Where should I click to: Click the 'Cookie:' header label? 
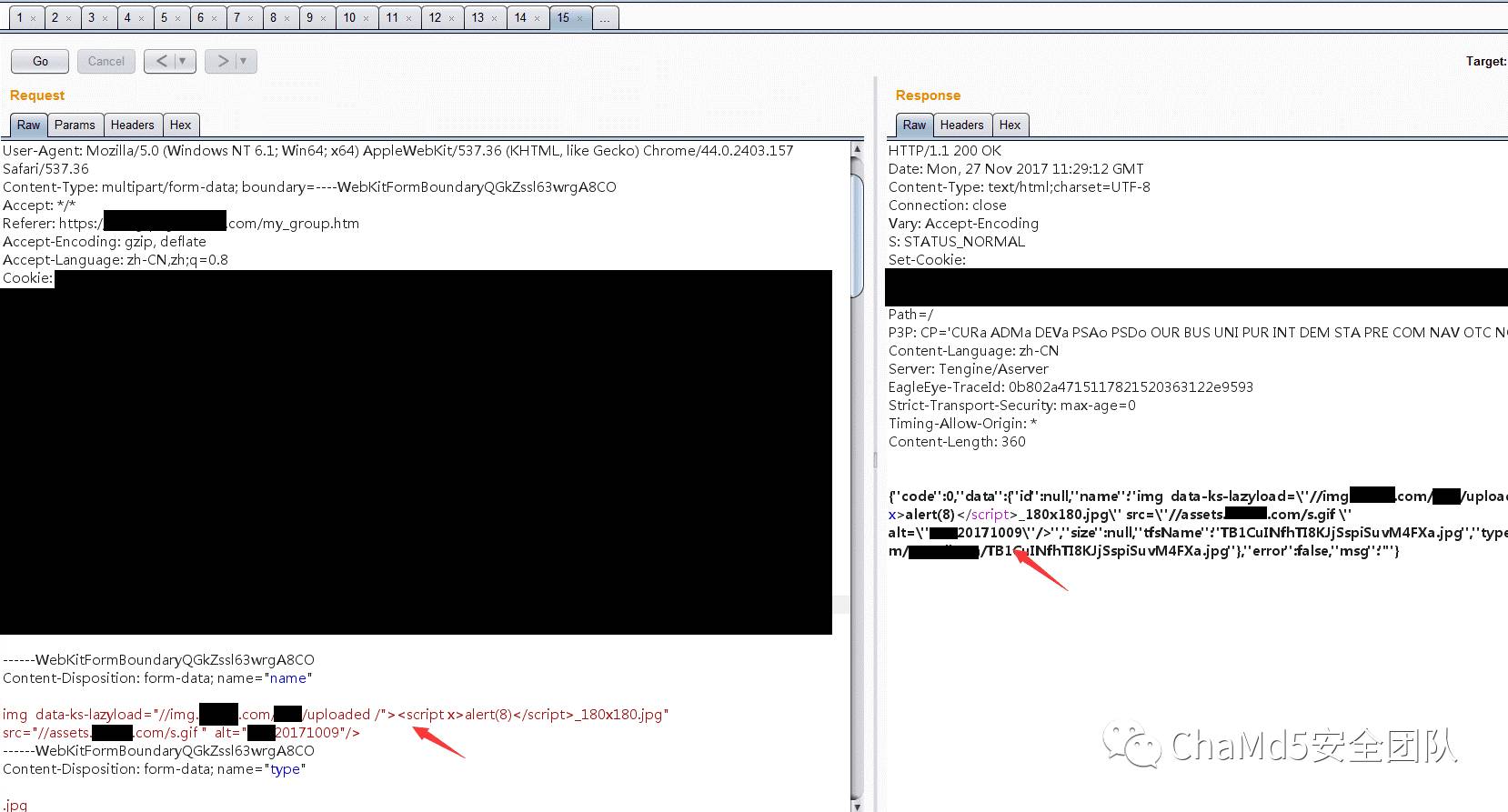[28, 278]
